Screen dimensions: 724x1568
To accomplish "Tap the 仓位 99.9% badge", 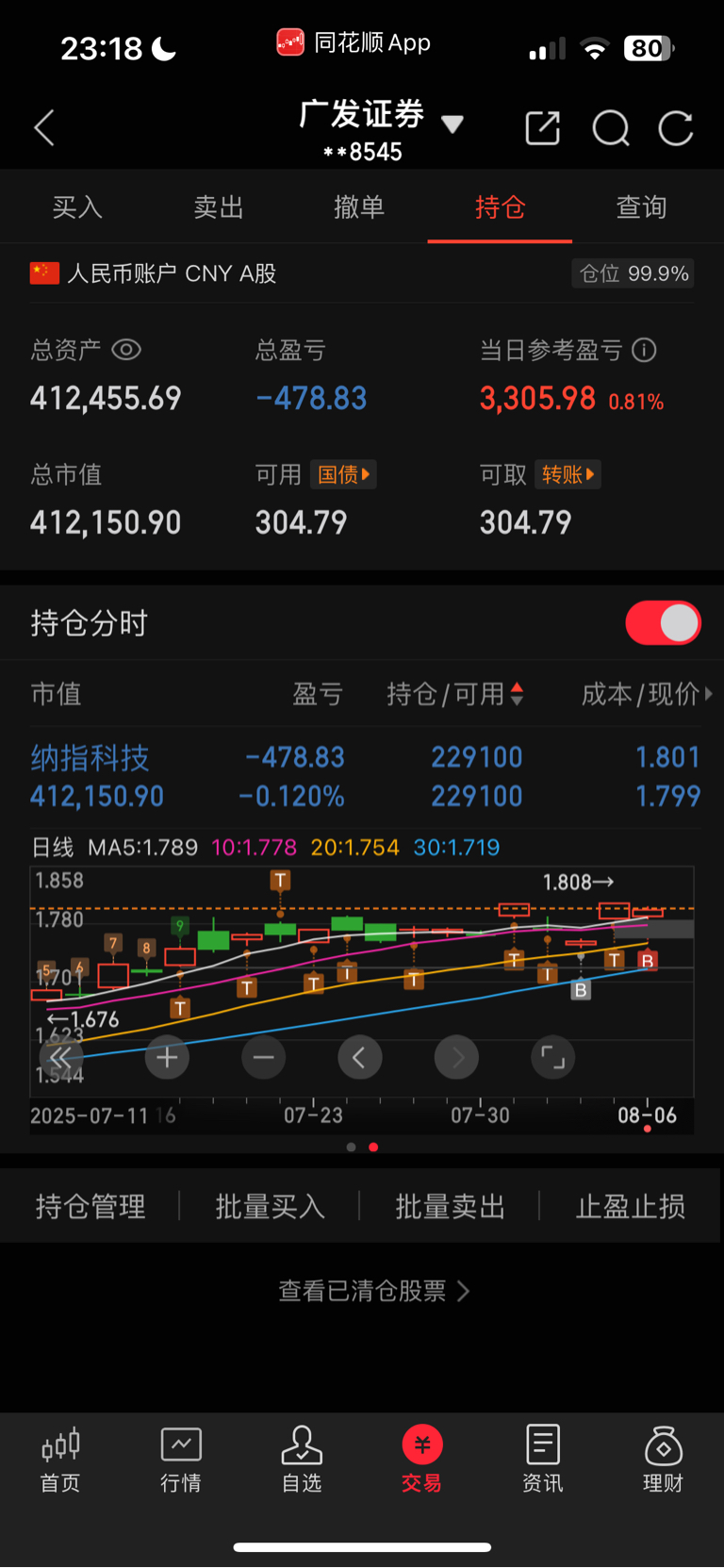I will click(633, 273).
